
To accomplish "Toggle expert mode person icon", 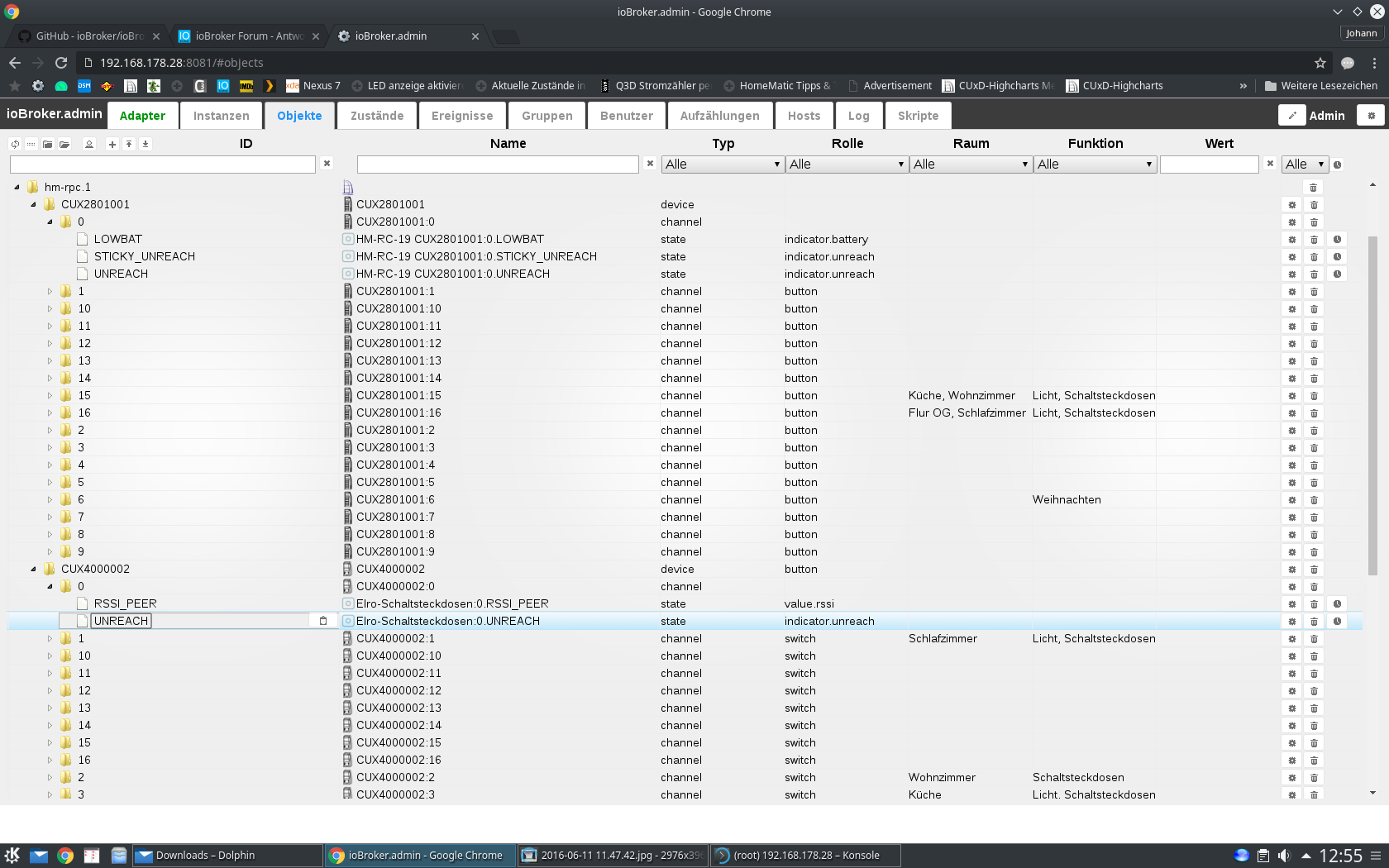I will click(89, 144).
